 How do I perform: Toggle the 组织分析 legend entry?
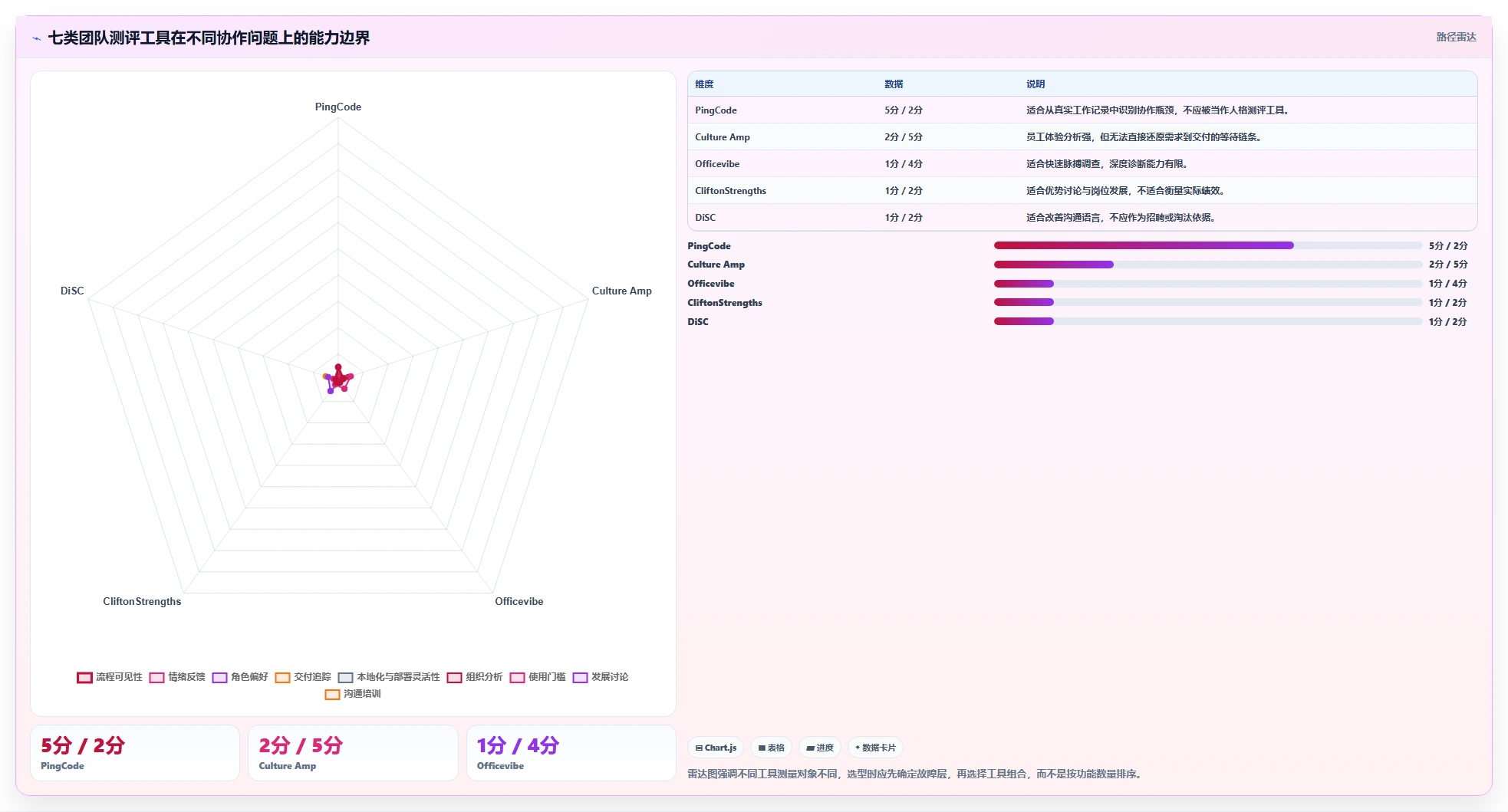(x=475, y=677)
